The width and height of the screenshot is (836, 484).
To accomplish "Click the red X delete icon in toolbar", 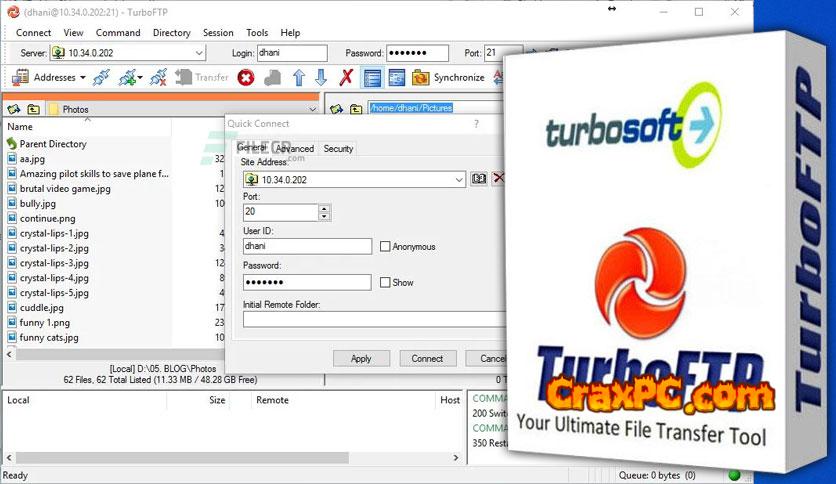I will coord(346,77).
